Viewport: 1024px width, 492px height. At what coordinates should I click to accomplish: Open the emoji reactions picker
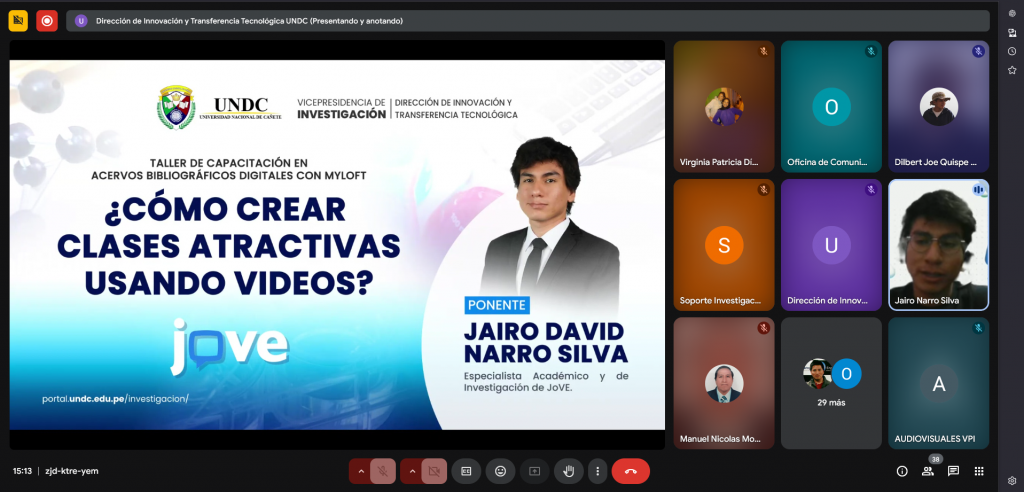(500, 471)
